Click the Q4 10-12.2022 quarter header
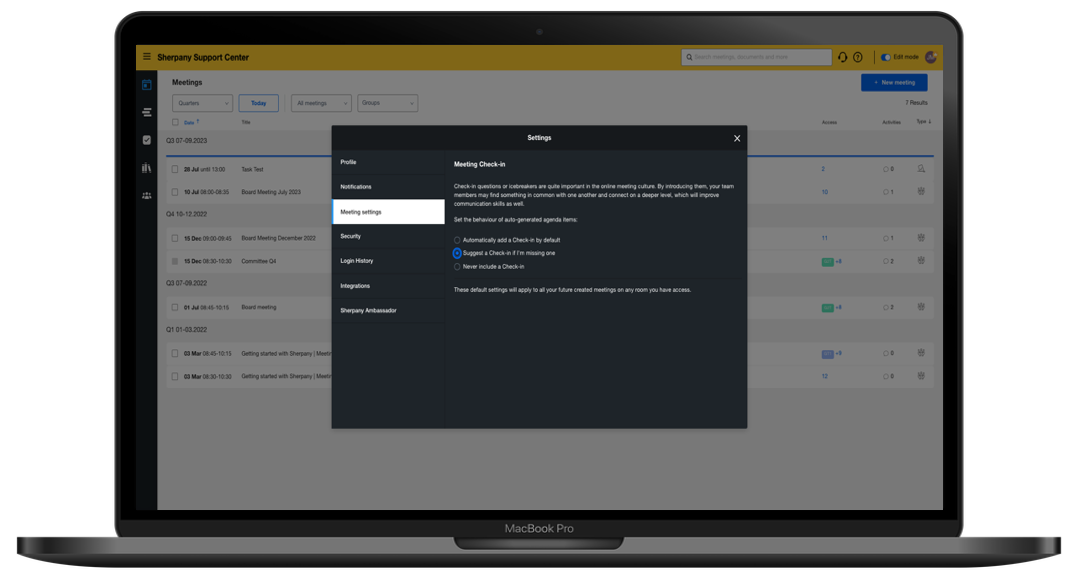 (186, 214)
